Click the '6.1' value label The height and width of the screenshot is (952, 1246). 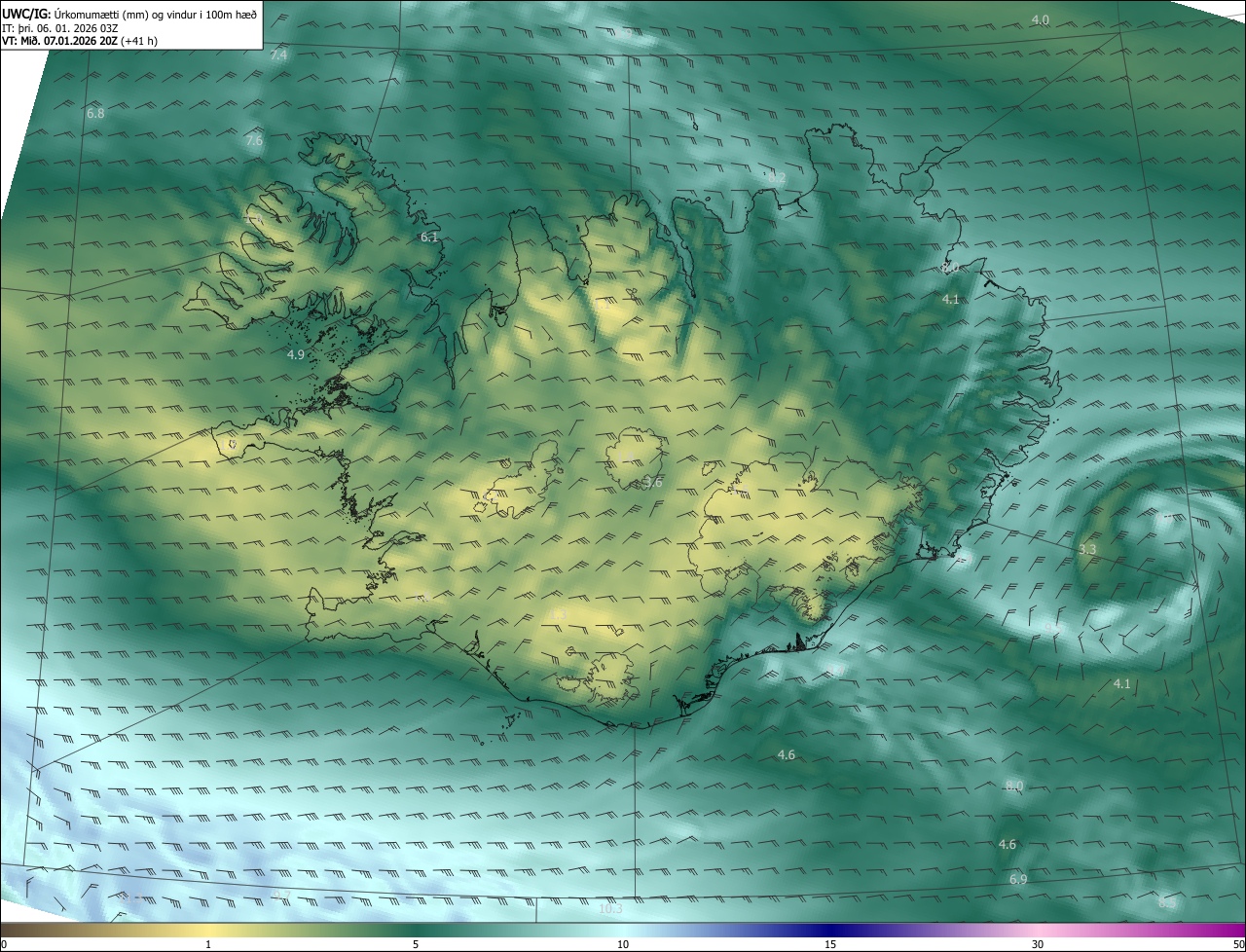point(429,238)
